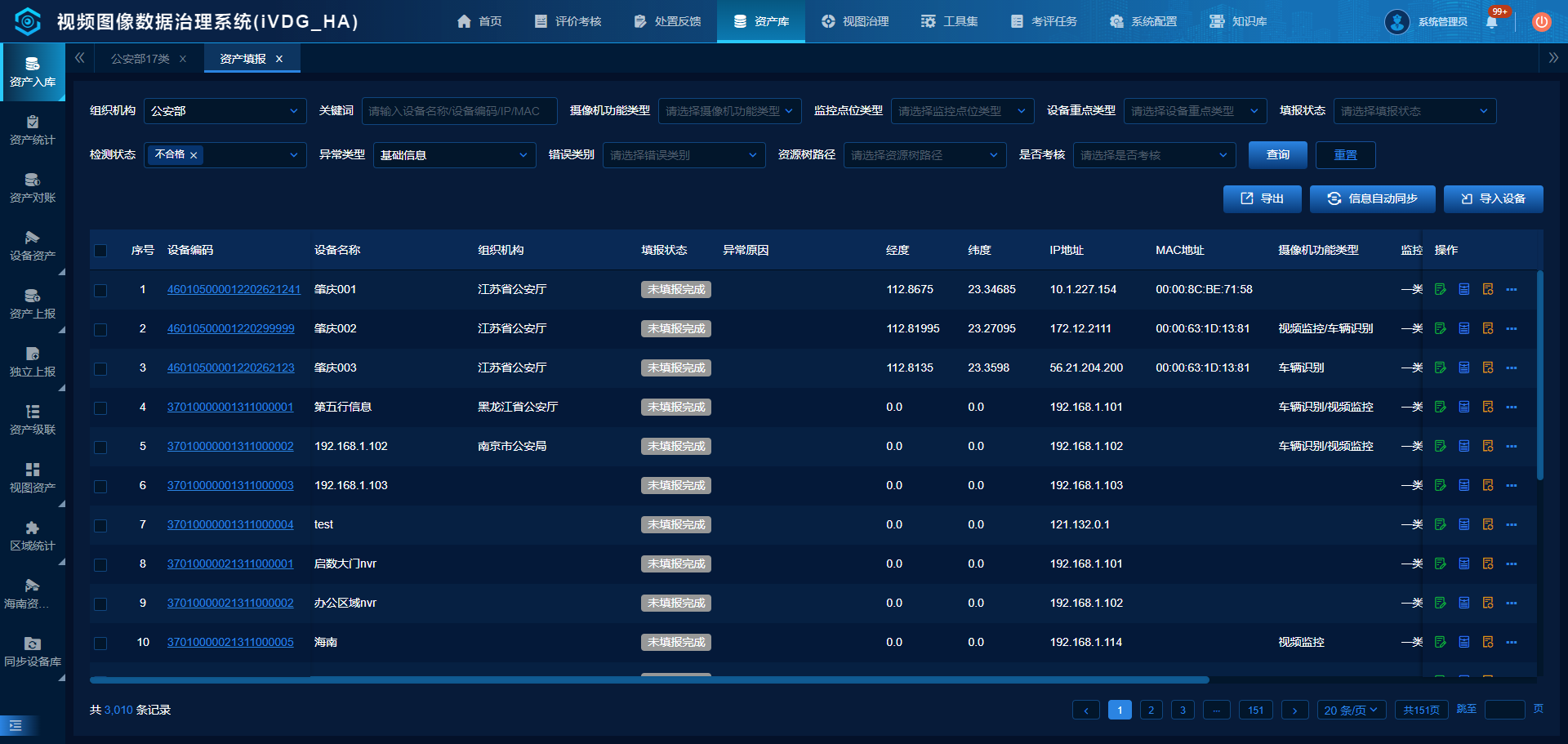The width and height of the screenshot is (1568, 744).
Task: Open the 填报状态 dropdown
Action: pyautogui.click(x=1414, y=111)
